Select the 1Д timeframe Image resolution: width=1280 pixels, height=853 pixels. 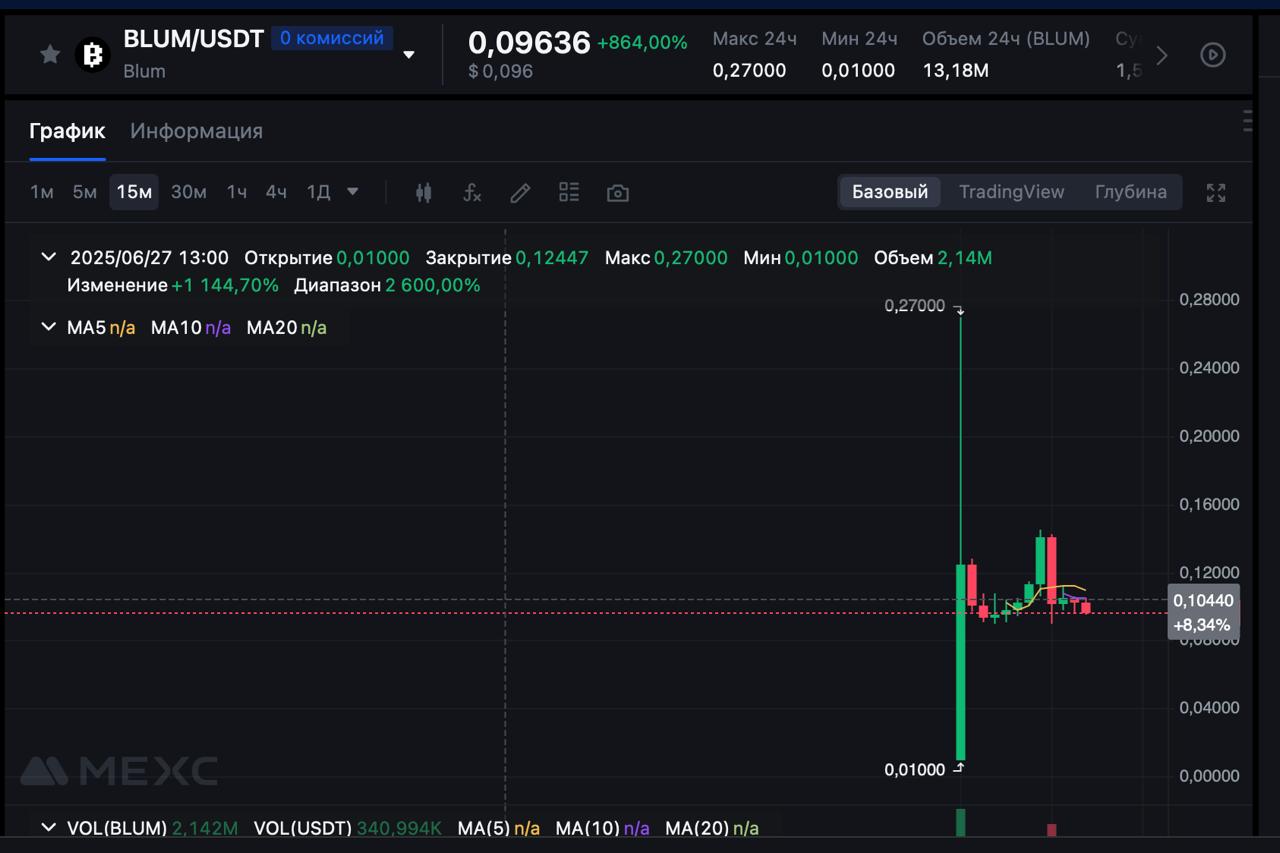[318, 192]
